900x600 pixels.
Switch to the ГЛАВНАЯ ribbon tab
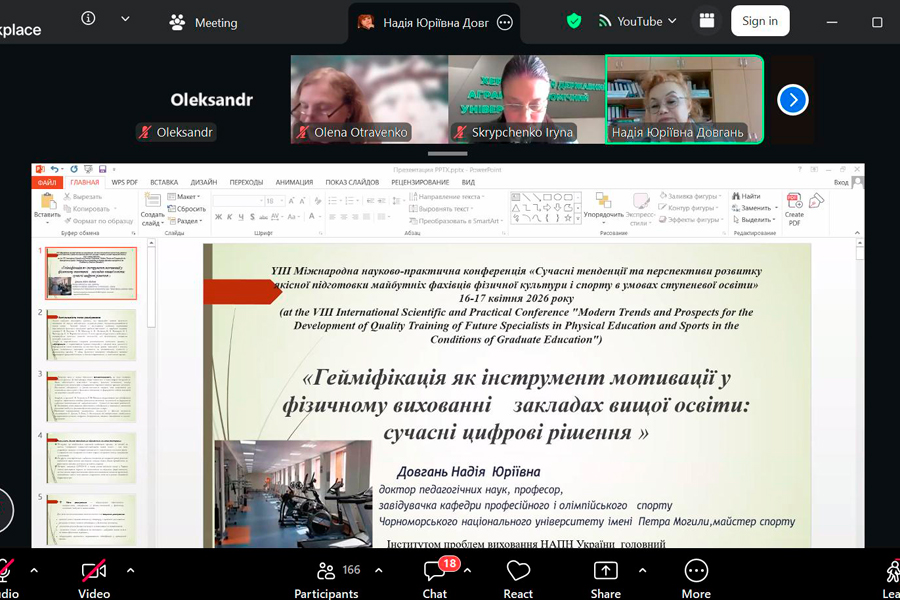(84, 183)
